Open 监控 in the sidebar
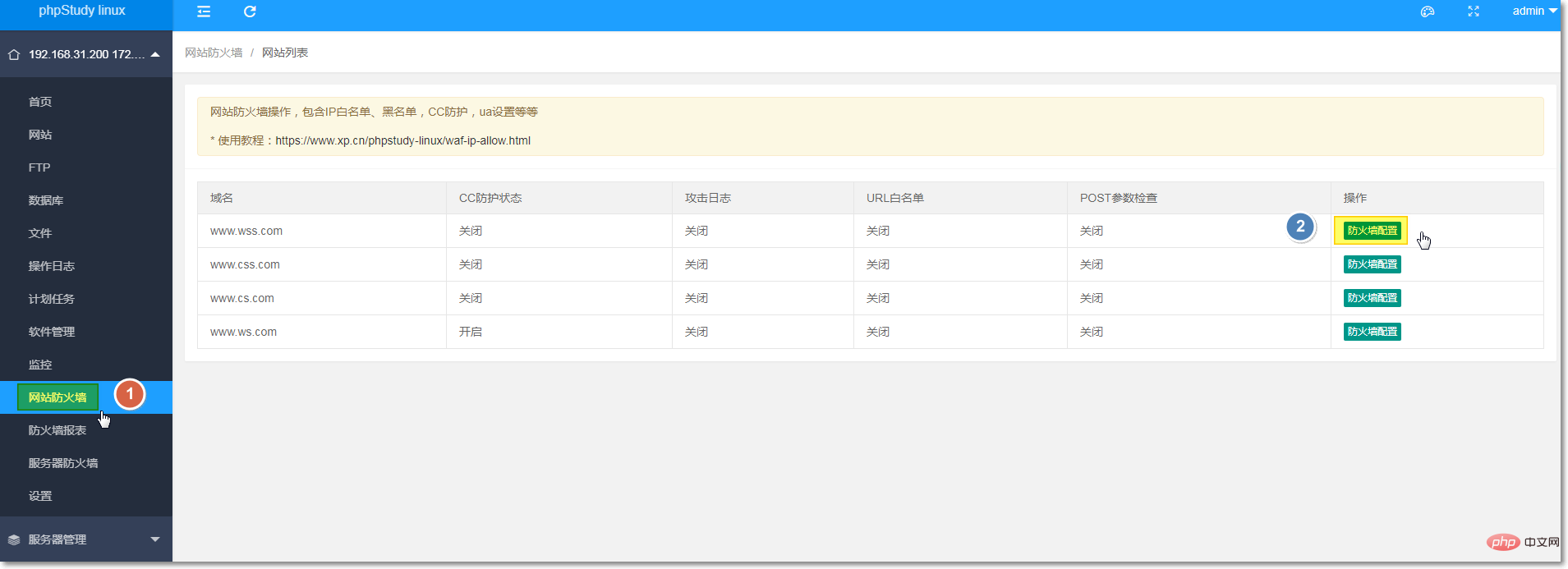The height and width of the screenshot is (569, 1568). tap(40, 365)
